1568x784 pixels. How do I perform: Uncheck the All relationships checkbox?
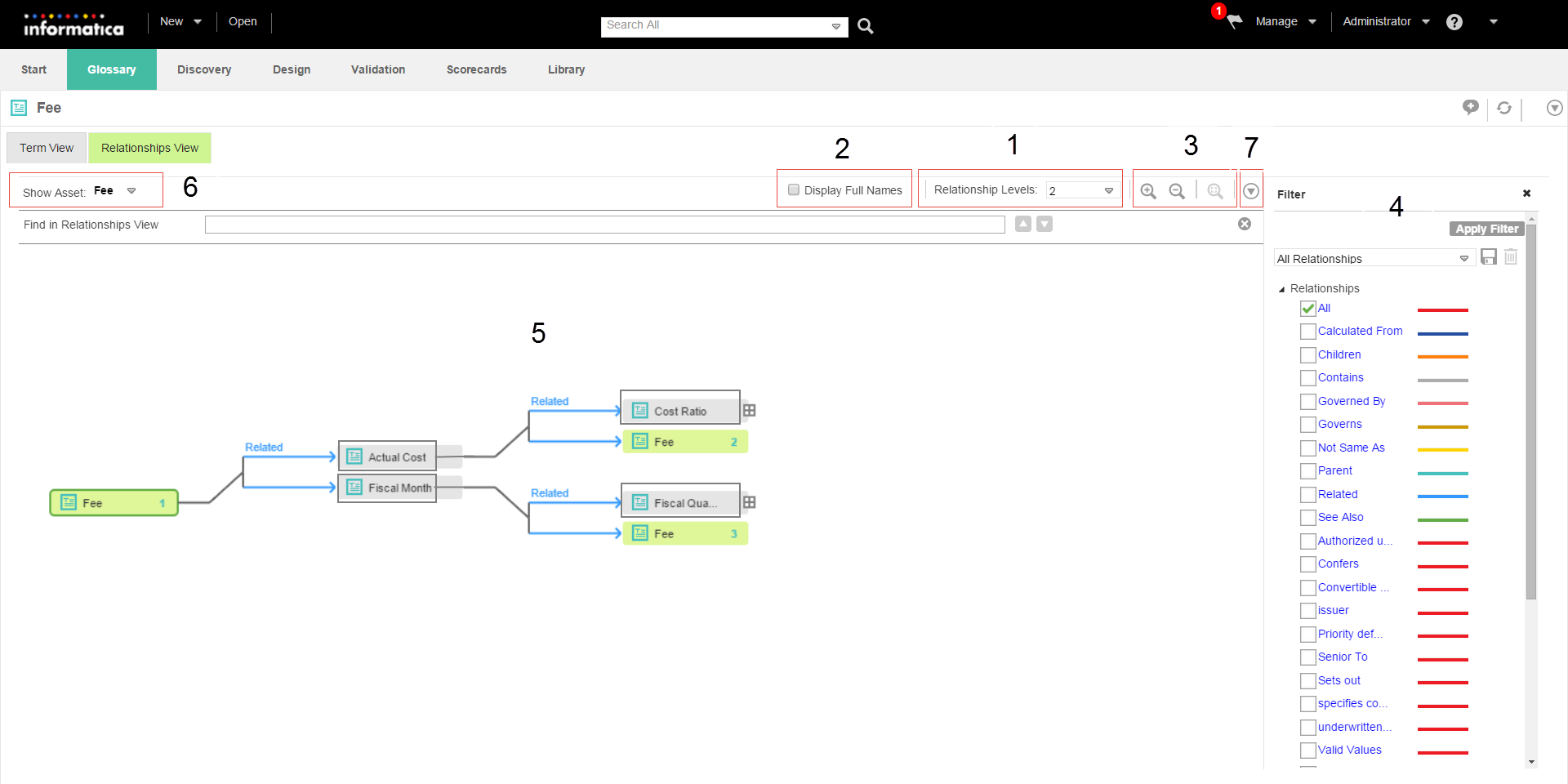coord(1308,309)
